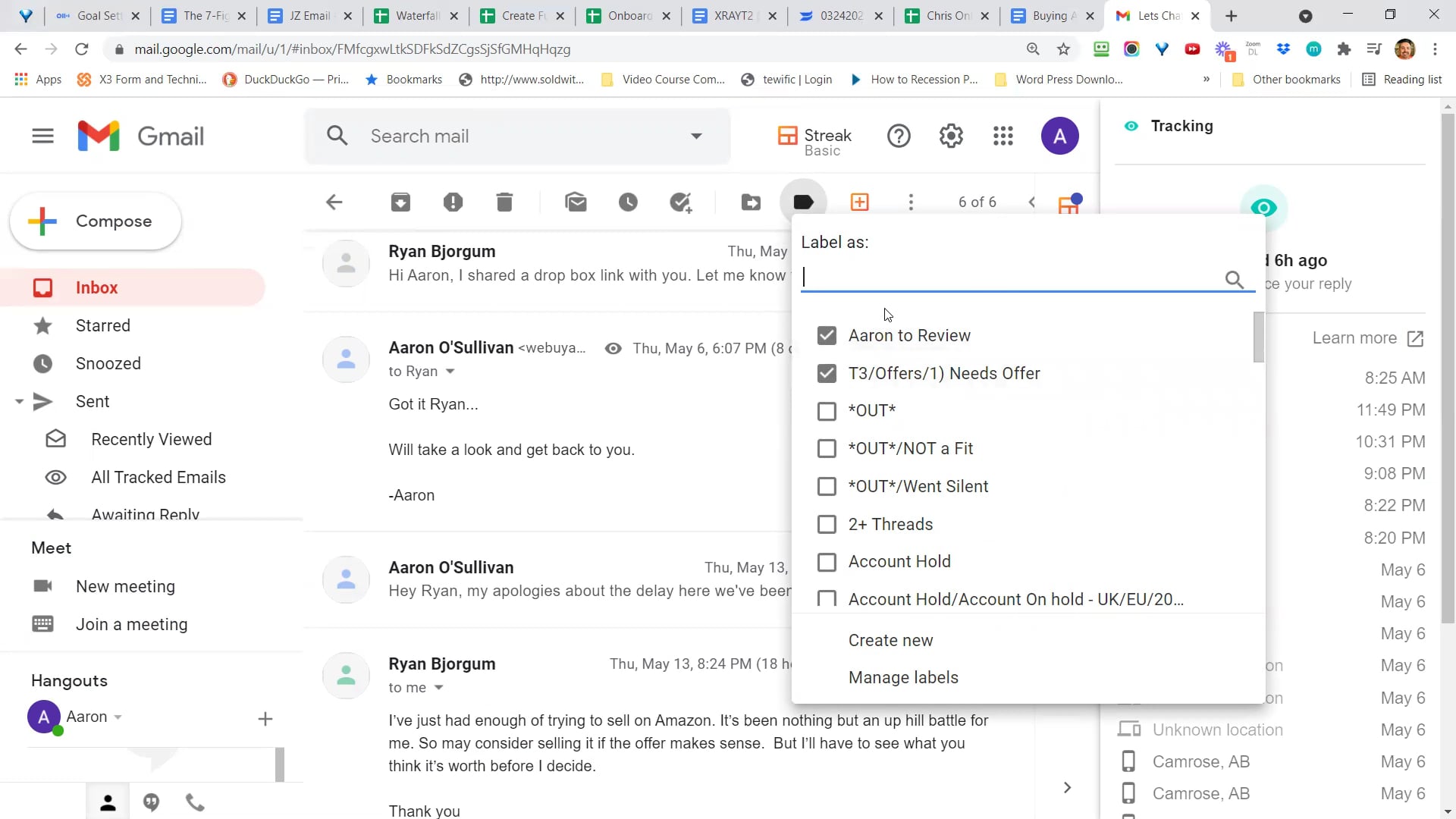Image resolution: width=1456 pixels, height=819 pixels.
Task: Click the tracked eye icon on Aaron's email
Action: 613,349
